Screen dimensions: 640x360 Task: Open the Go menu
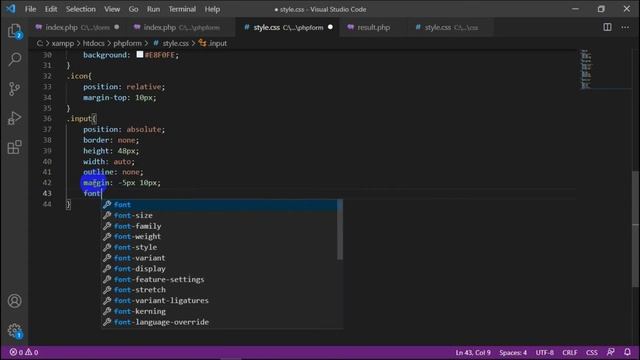point(133,9)
